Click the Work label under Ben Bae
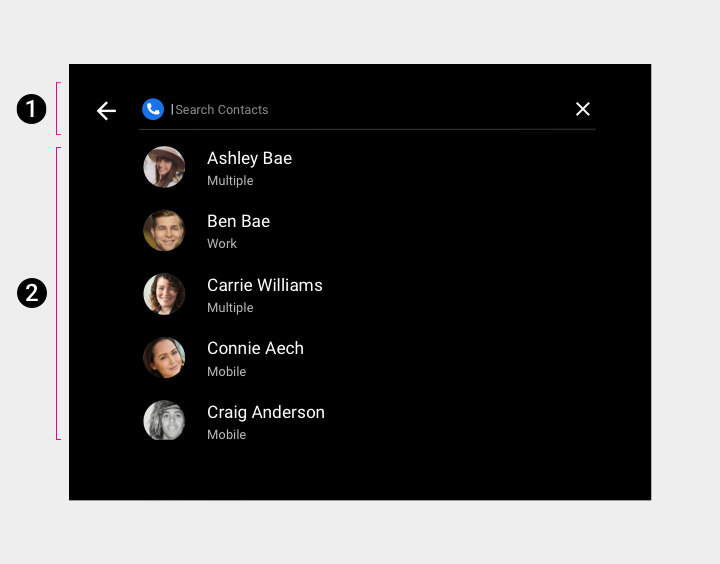 (222, 244)
